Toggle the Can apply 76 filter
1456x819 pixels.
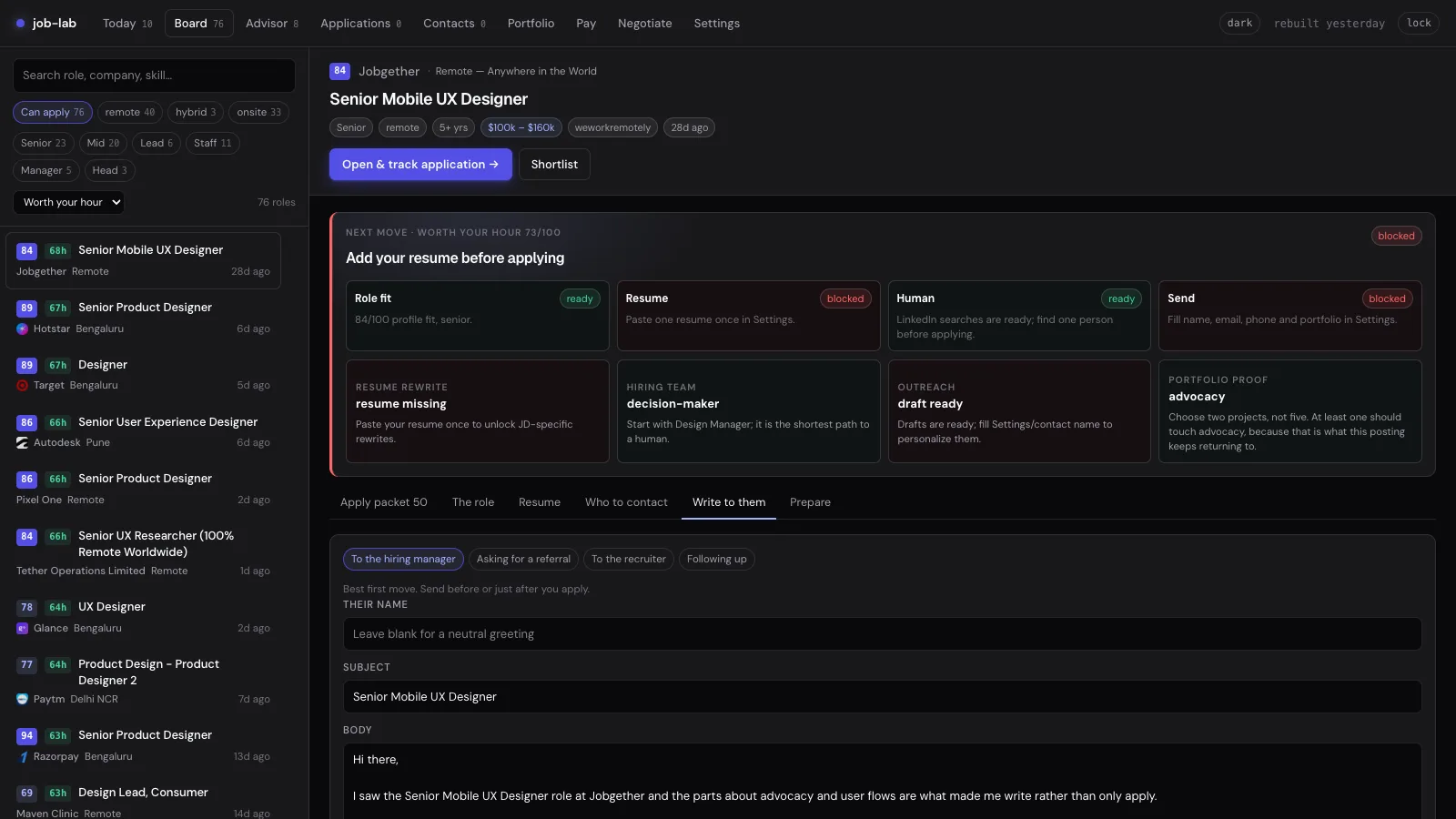click(x=53, y=113)
